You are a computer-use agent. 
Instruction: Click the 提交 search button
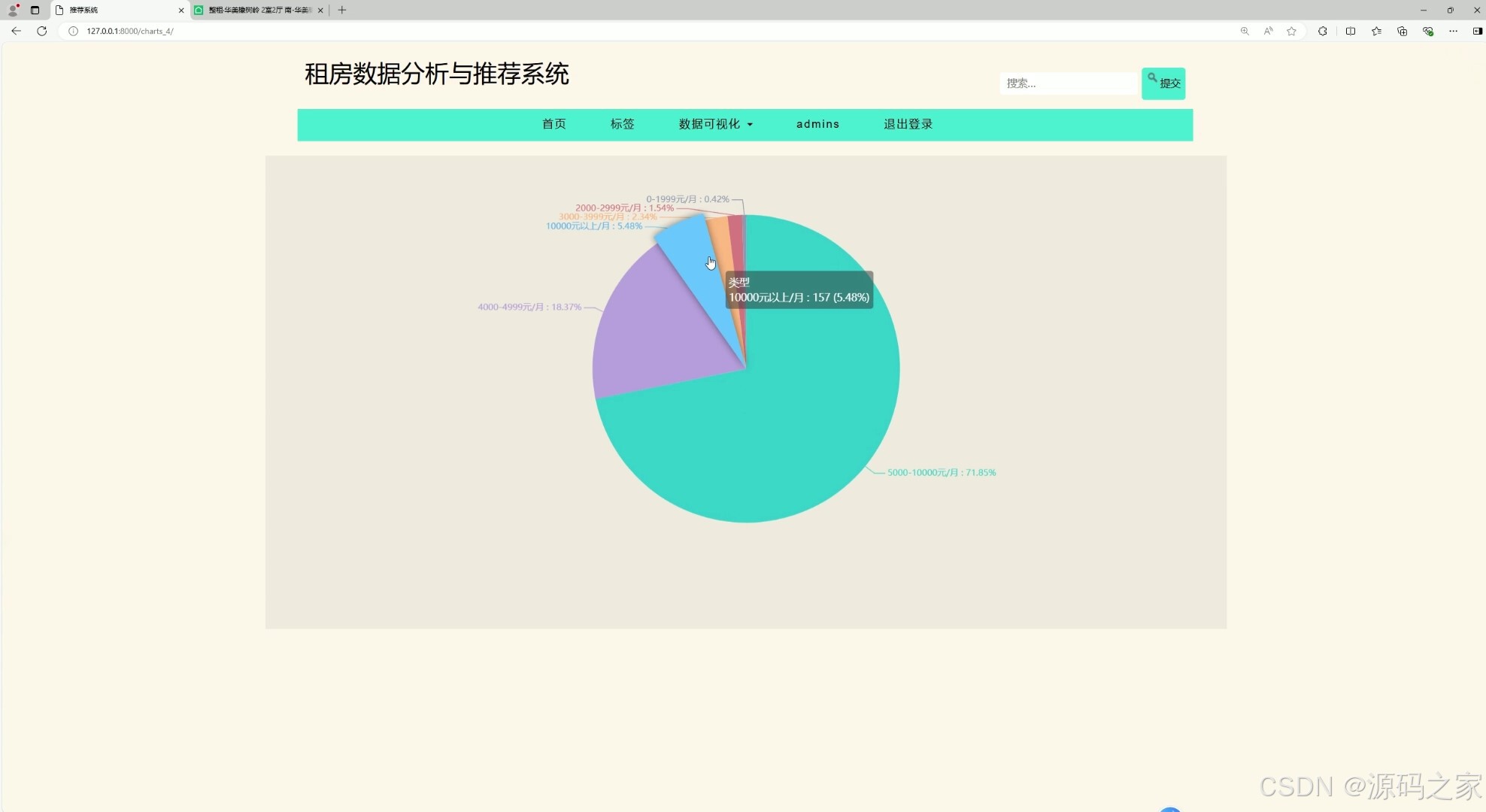pyautogui.click(x=1163, y=83)
